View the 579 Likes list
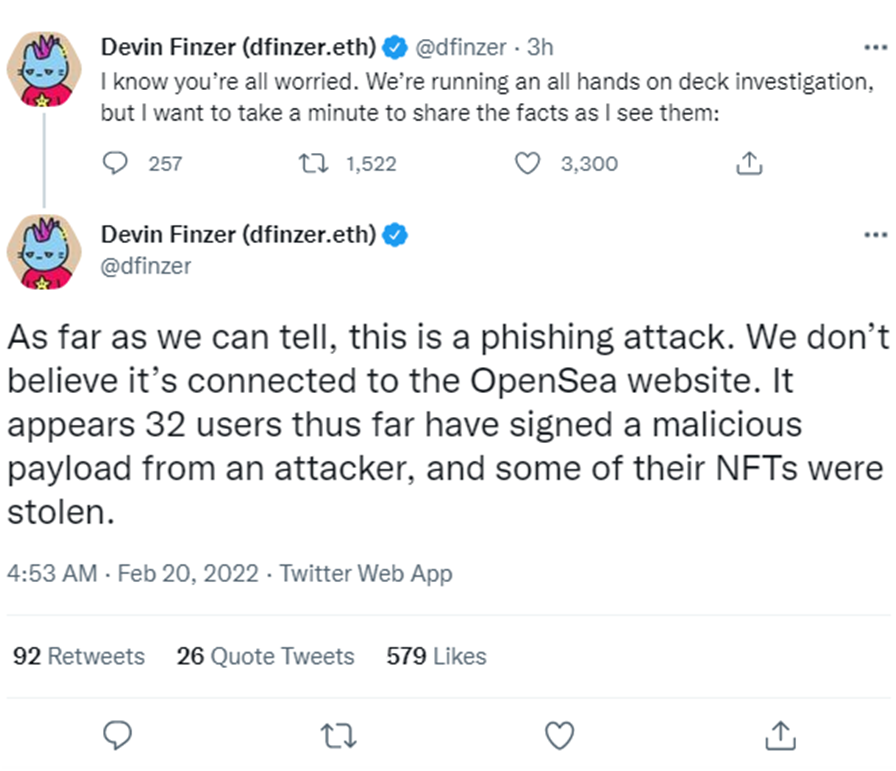Screen dimensions: 896x771 (436, 656)
